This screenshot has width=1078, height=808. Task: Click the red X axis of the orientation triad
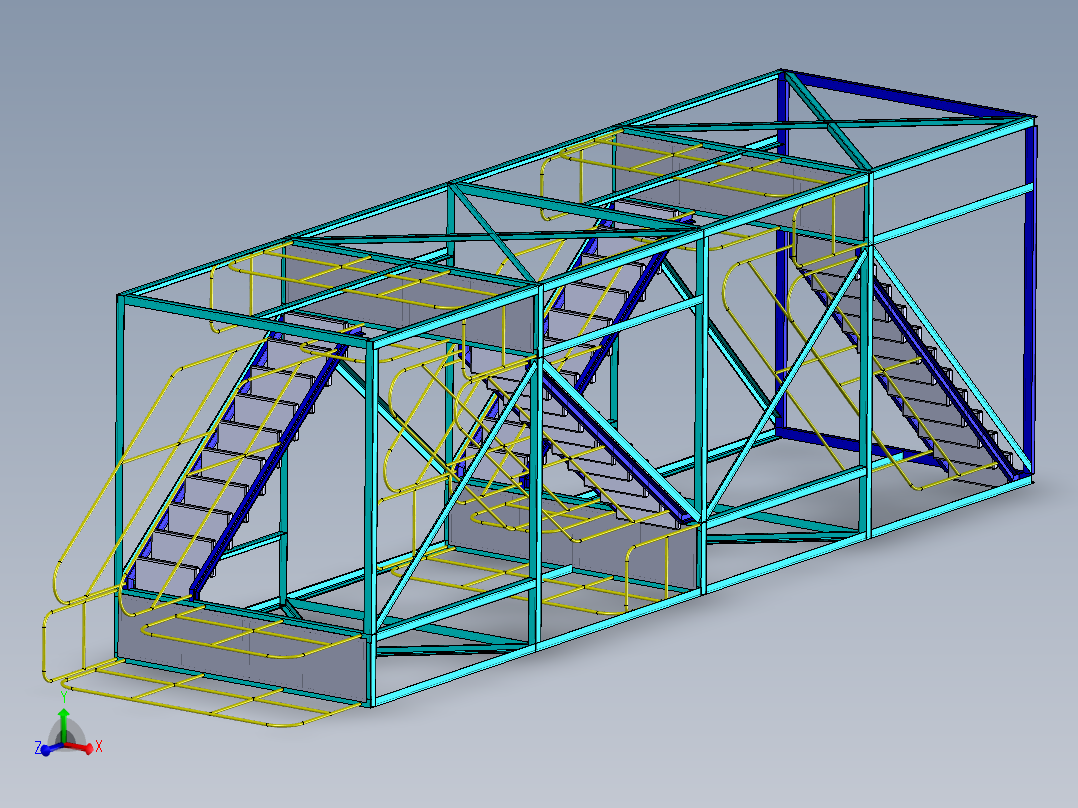coord(80,747)
